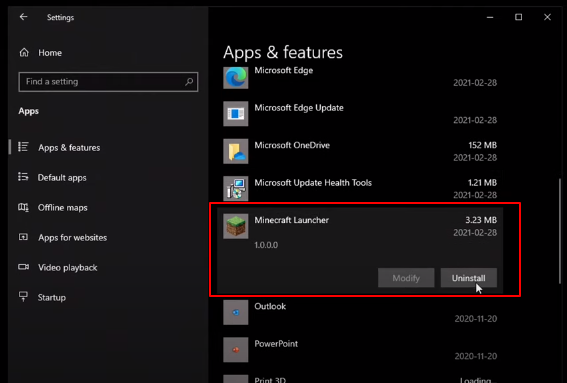Click the Microsoft Edge app icon
Viewport: 567px width, 383px height.
click(x=236, y=77)
